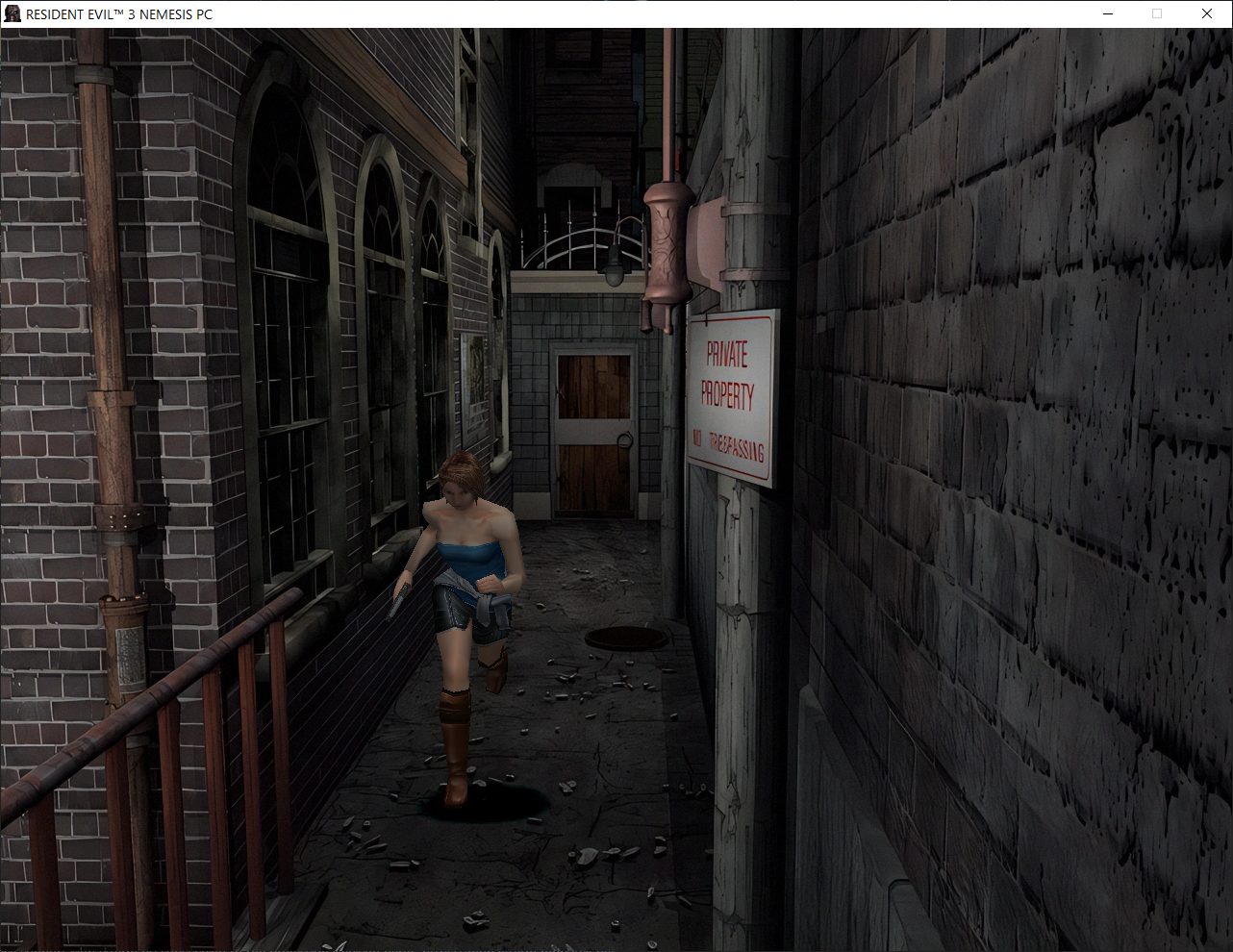
Task: Click the hanging lamp above the door
Action: (613, 266)
